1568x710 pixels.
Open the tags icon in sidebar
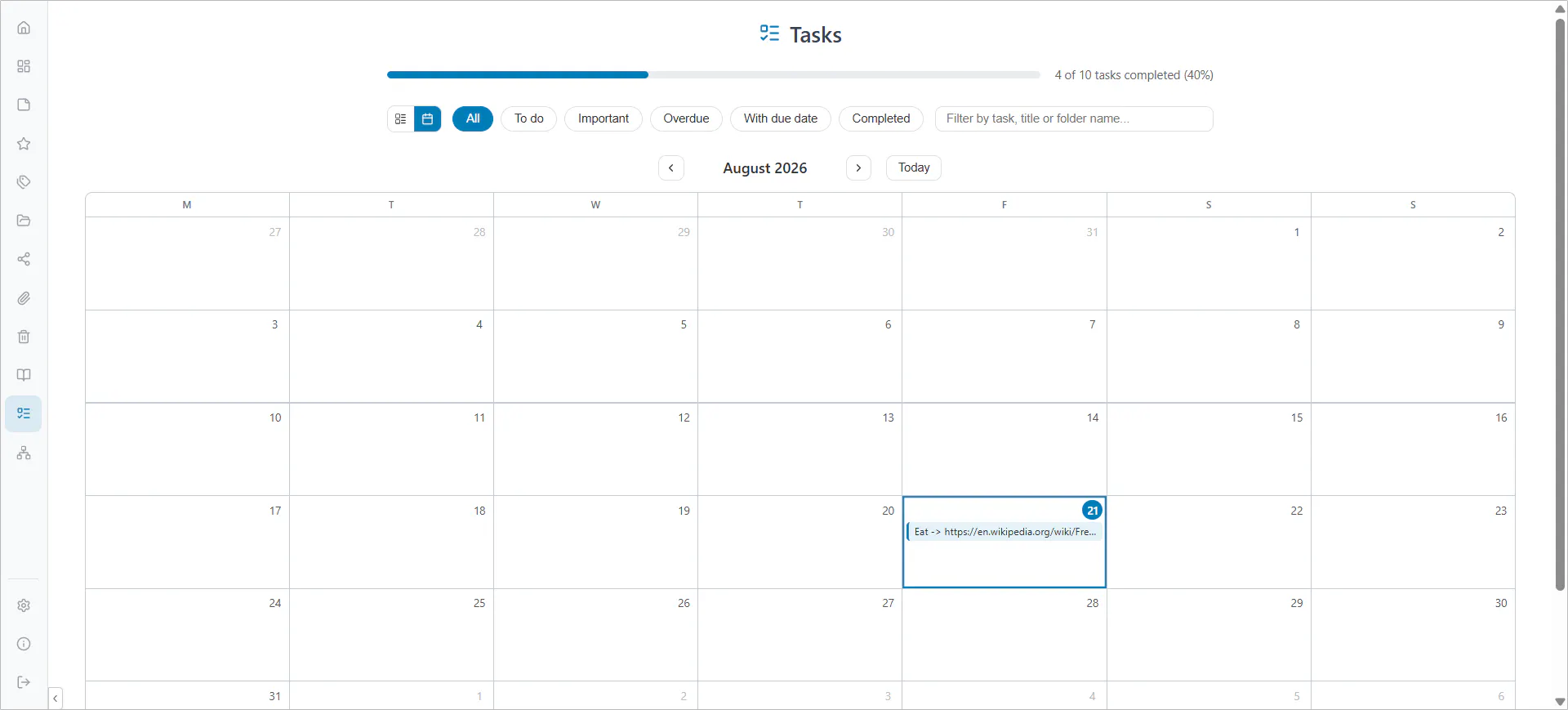pos(24,182)
